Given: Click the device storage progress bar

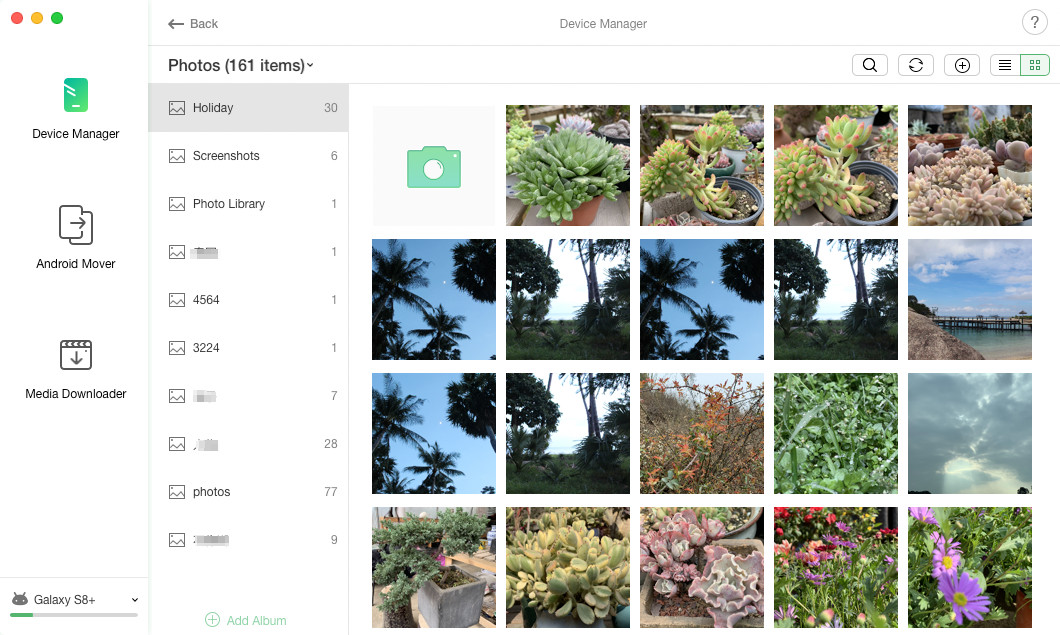Looking at the screenshot, I should tap(74, 615).
